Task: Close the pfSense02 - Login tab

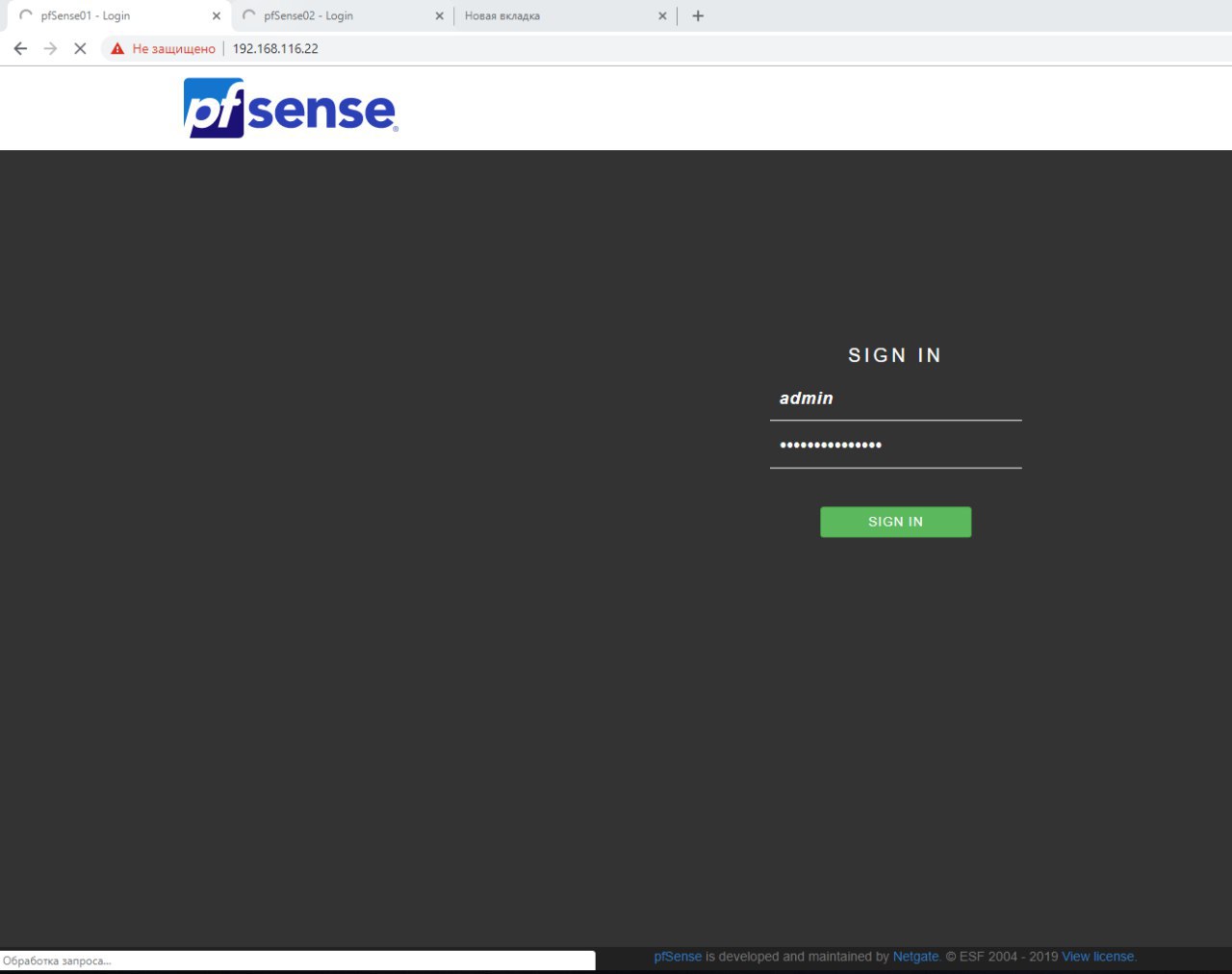Action: [439, 15]
